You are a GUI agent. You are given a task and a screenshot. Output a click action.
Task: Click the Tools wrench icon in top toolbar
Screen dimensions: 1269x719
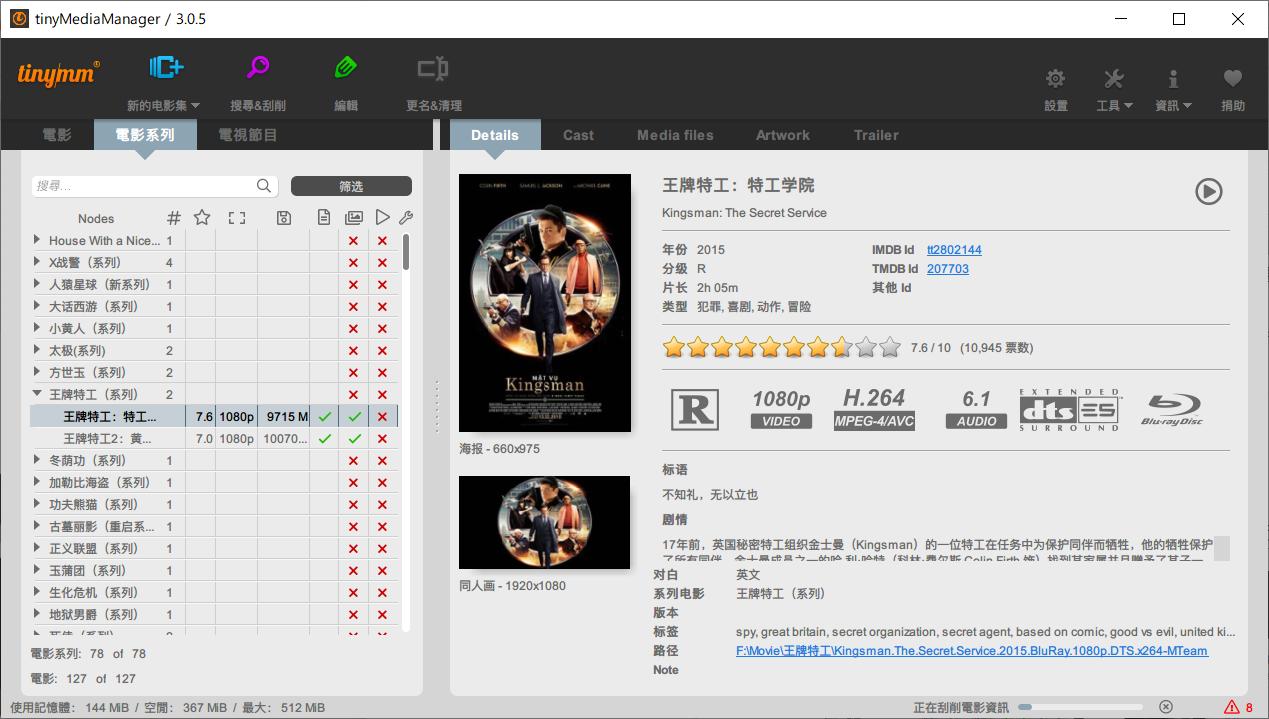point(1113,78)
